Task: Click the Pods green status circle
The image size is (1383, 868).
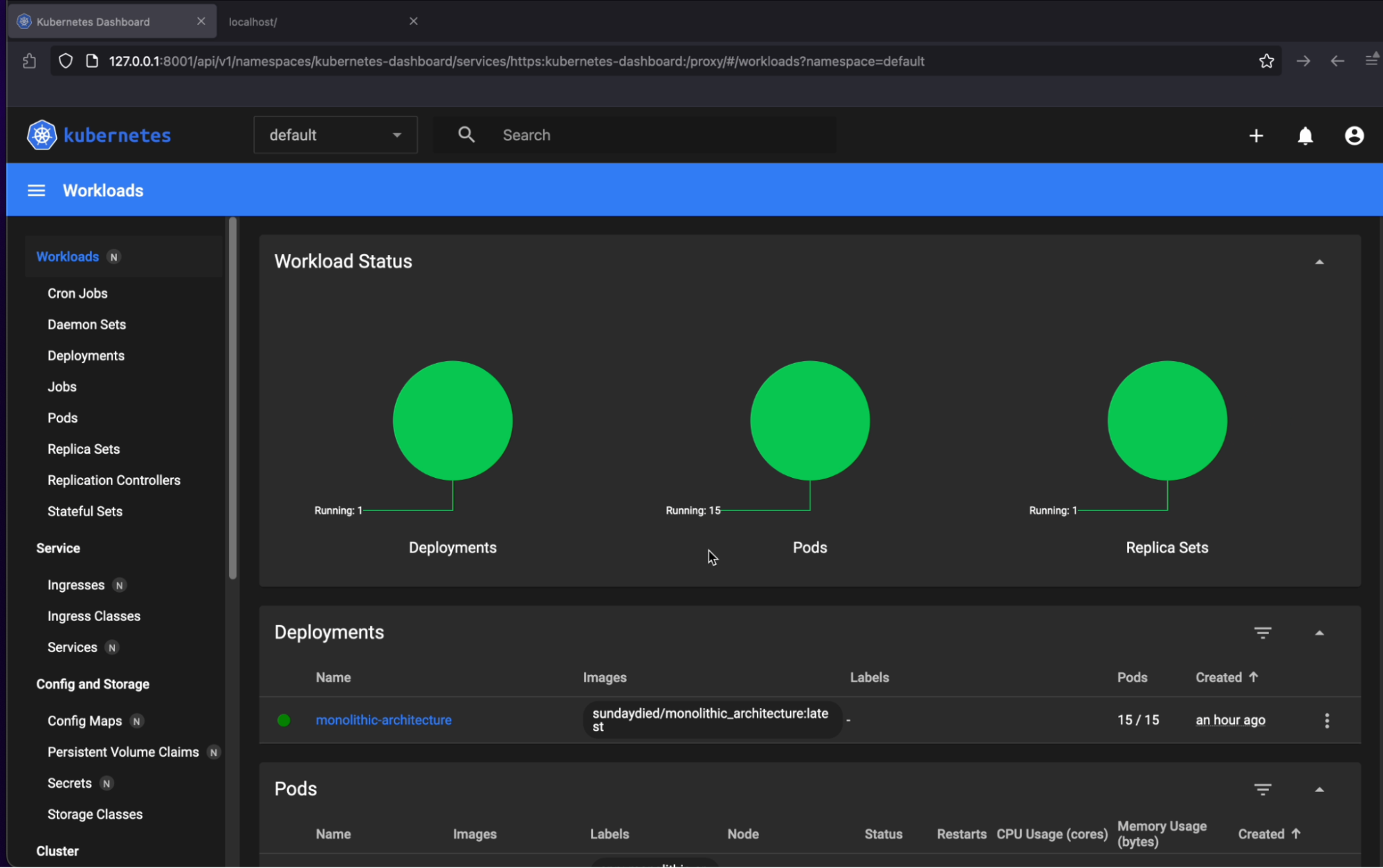Action: click(x=809, y=421)
